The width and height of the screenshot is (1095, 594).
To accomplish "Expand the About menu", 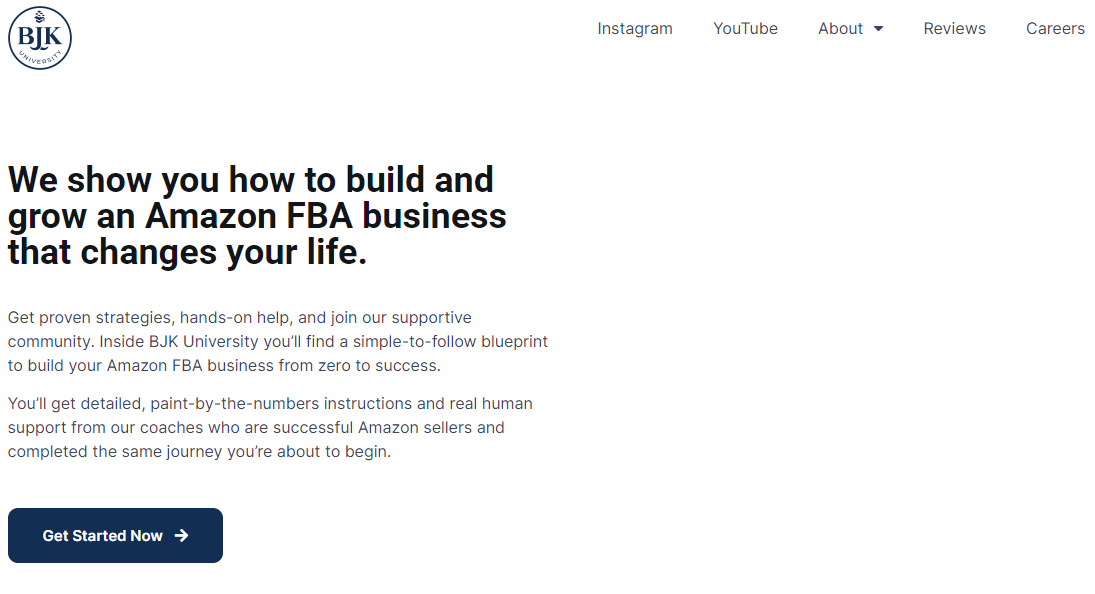I will (851, 29).
